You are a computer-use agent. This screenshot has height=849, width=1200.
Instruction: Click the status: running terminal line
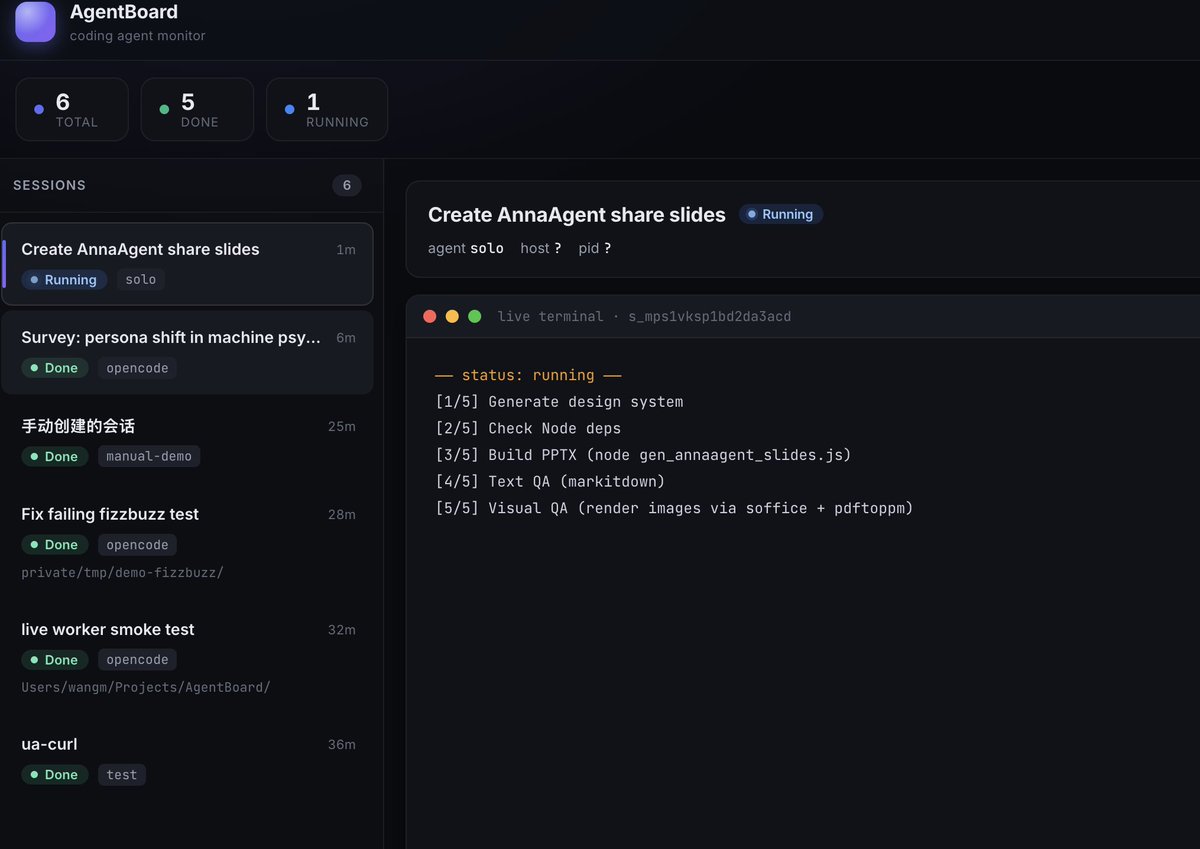coord(528,376)
